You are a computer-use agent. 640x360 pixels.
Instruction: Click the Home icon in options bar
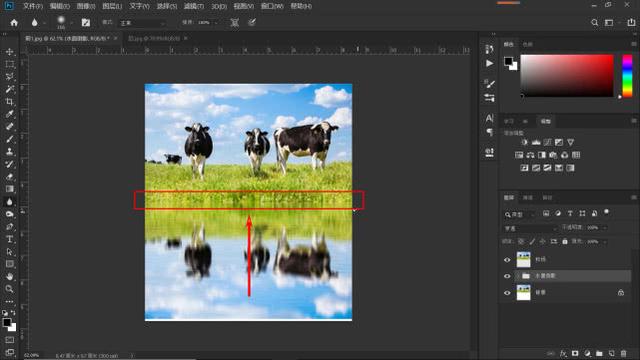point(14,23)
